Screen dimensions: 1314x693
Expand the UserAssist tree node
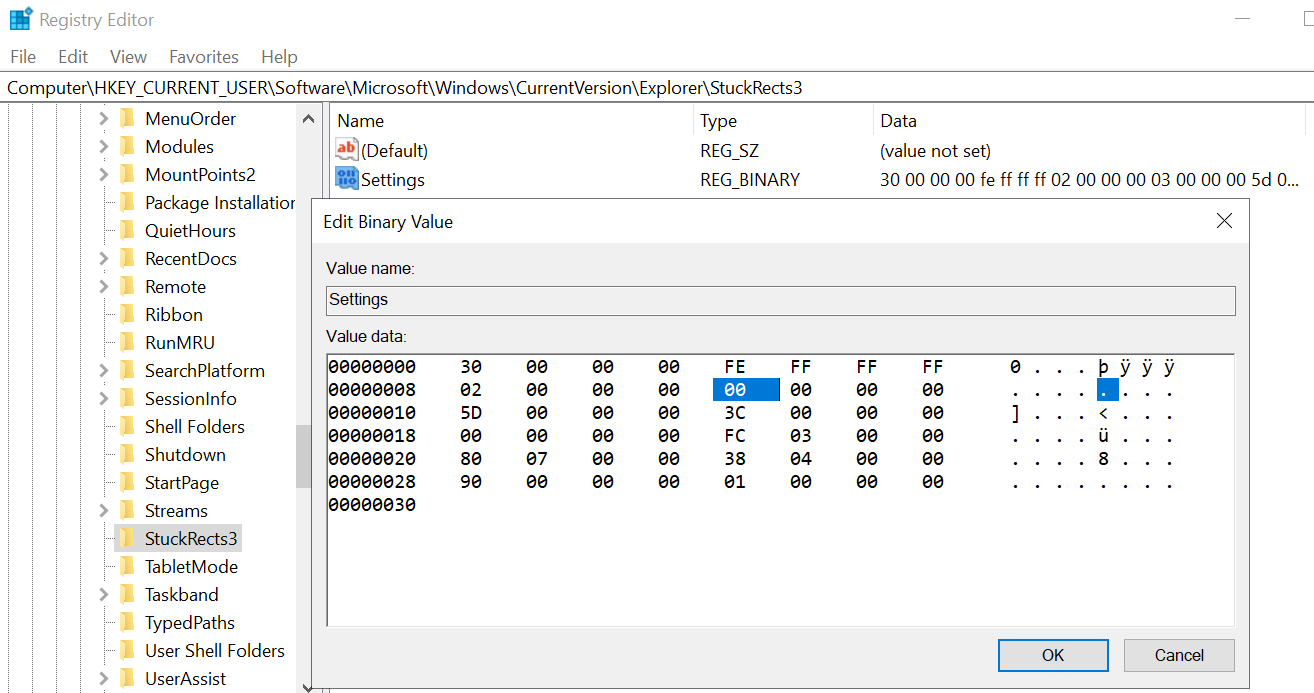click(x=104, y=678)
